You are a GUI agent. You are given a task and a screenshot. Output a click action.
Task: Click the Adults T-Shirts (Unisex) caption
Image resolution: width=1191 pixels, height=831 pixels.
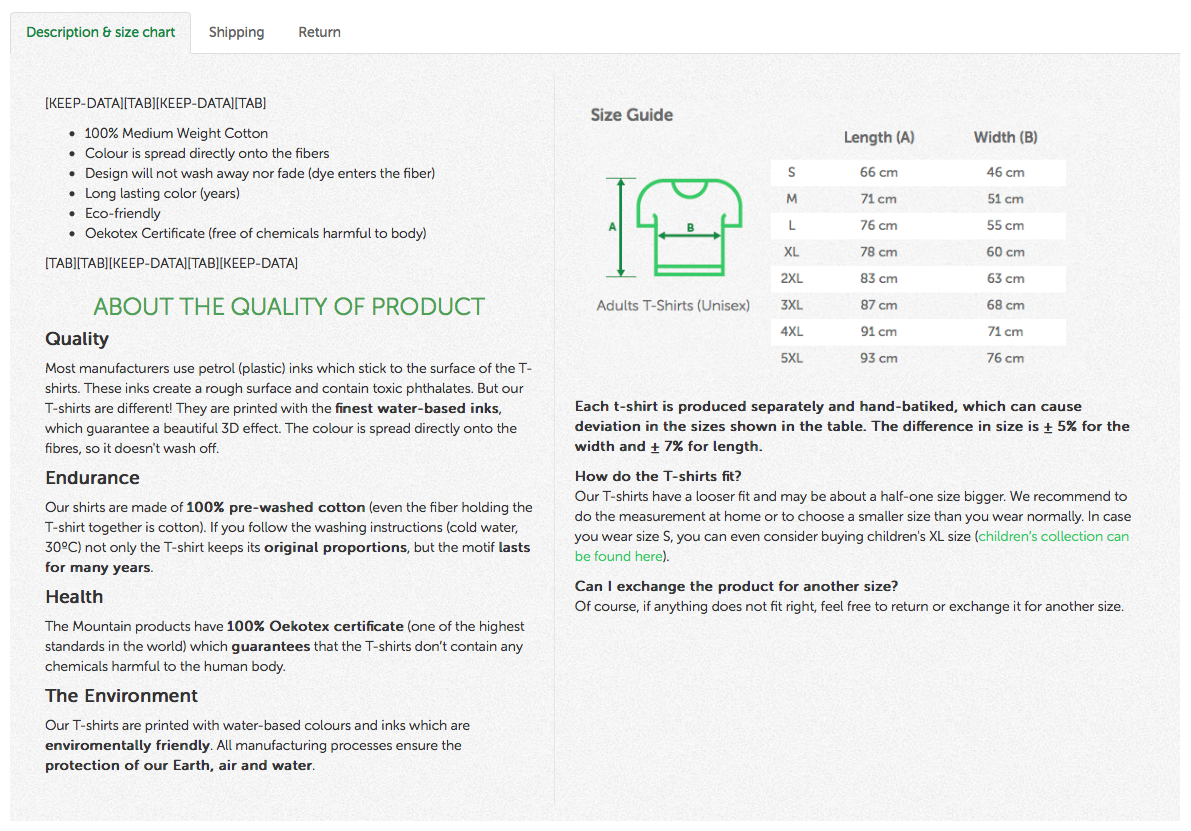pos(673,305)
